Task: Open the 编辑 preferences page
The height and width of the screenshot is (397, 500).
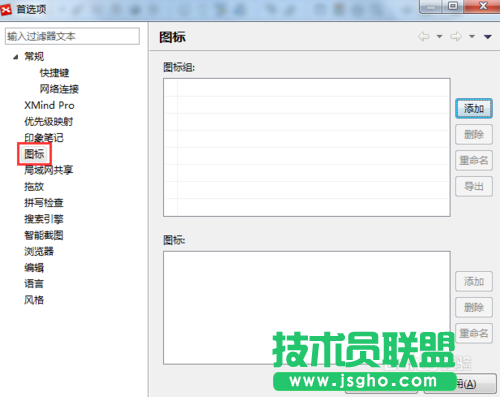Action: pyautogui.click(x=34, y=268)
